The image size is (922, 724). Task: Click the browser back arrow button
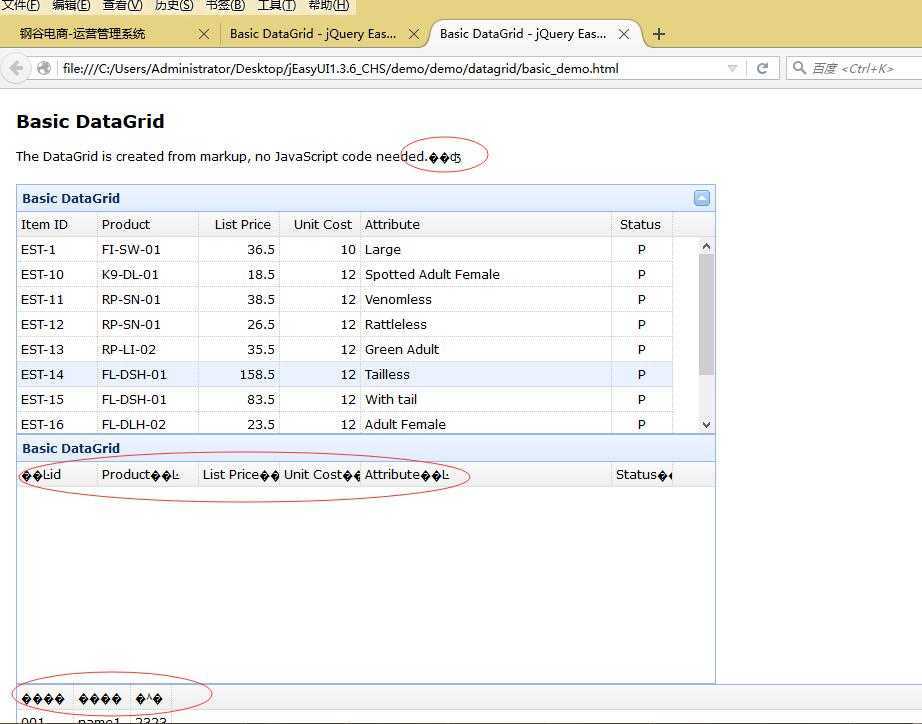(x=16, y=69)
